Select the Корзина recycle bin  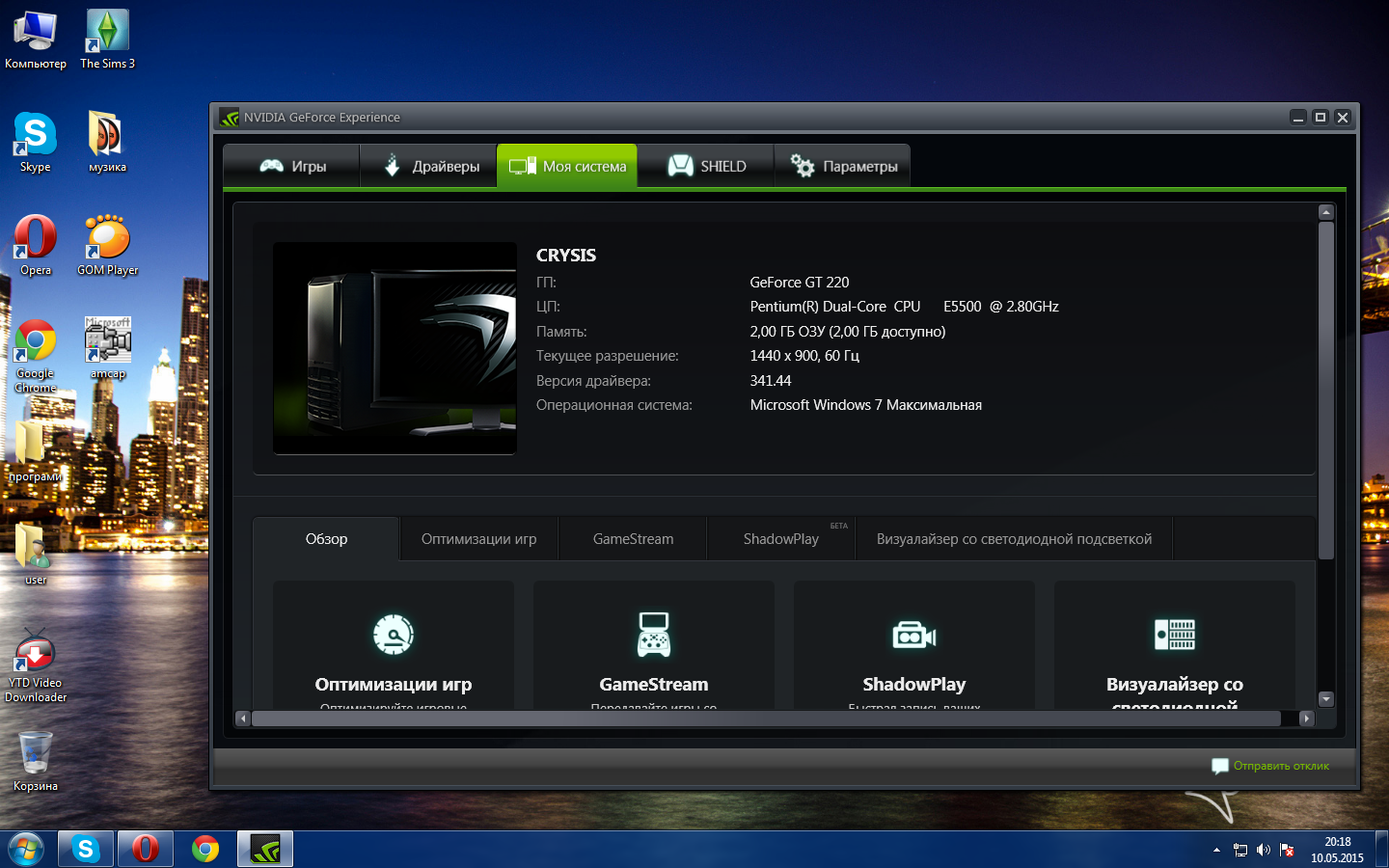pos(36,762)
